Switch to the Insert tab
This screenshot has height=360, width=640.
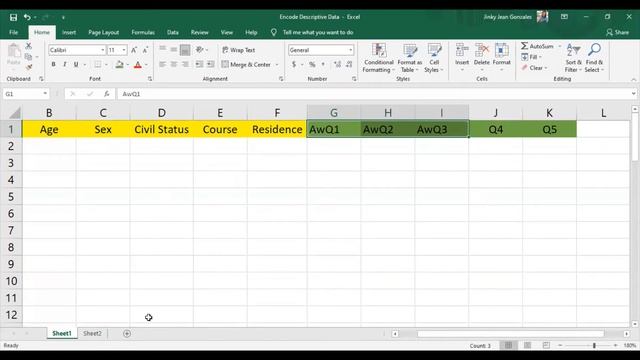pyautogui.click(x=69, y=32)
